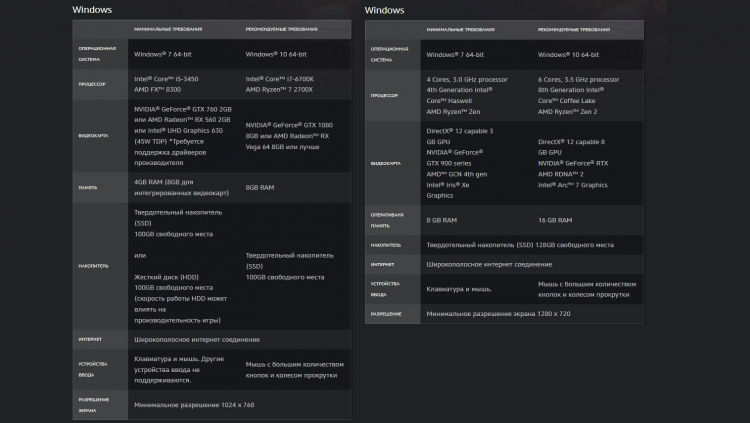Click the Минимальное разрешение 1024 x 768 row
The image size is (750, 423).
tap(194, 405)
